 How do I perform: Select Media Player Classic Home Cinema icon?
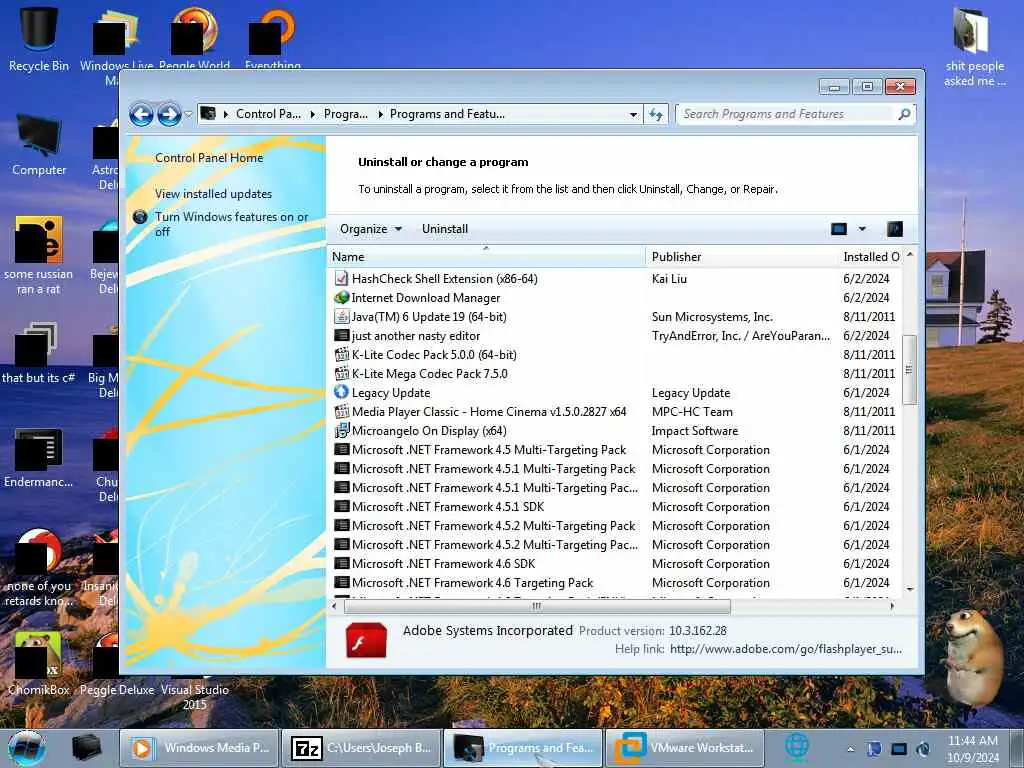click(x=341, y=411)
